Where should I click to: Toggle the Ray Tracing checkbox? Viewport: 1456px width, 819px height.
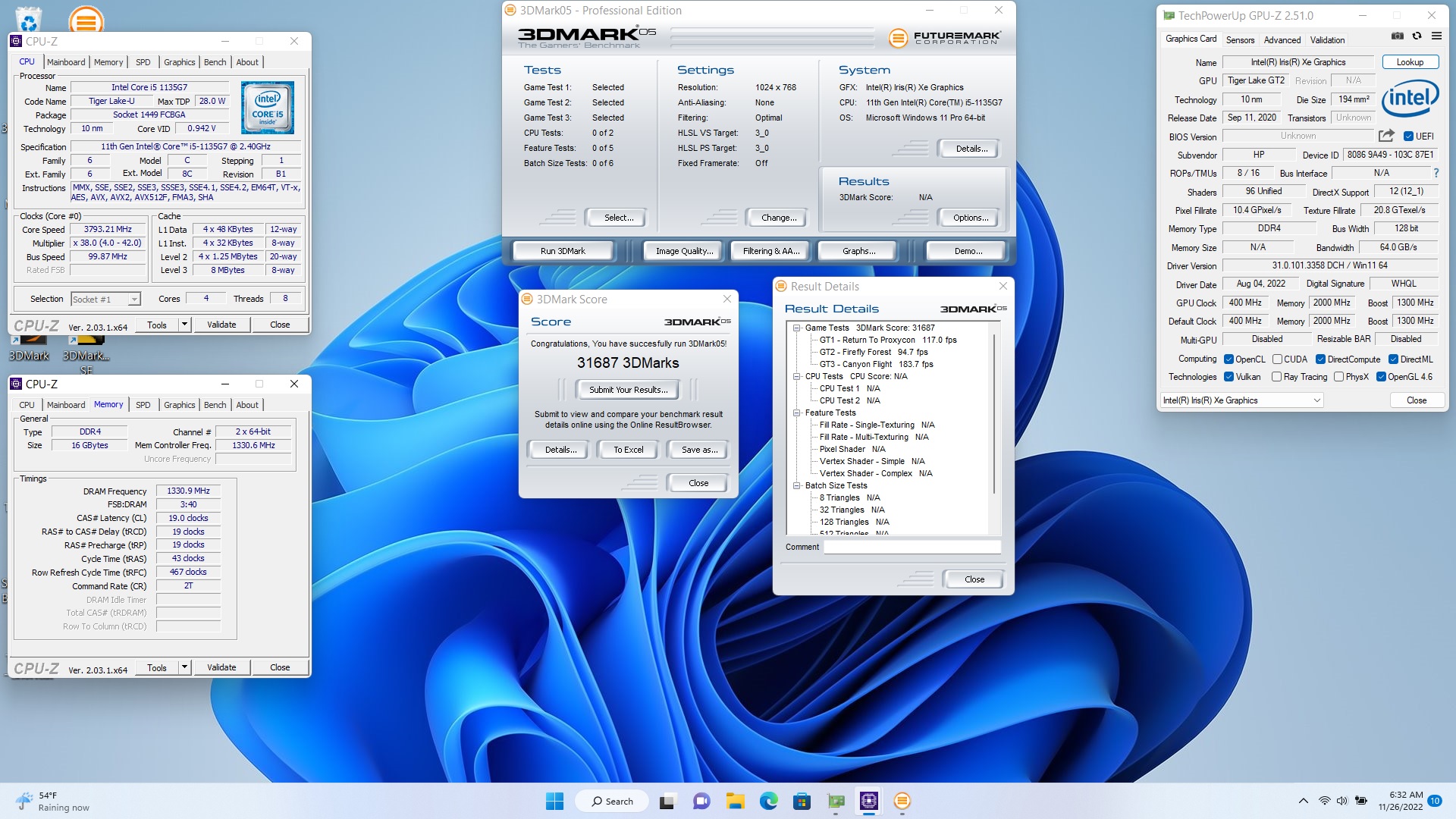pyautogui.click(x=1276, y=377)
